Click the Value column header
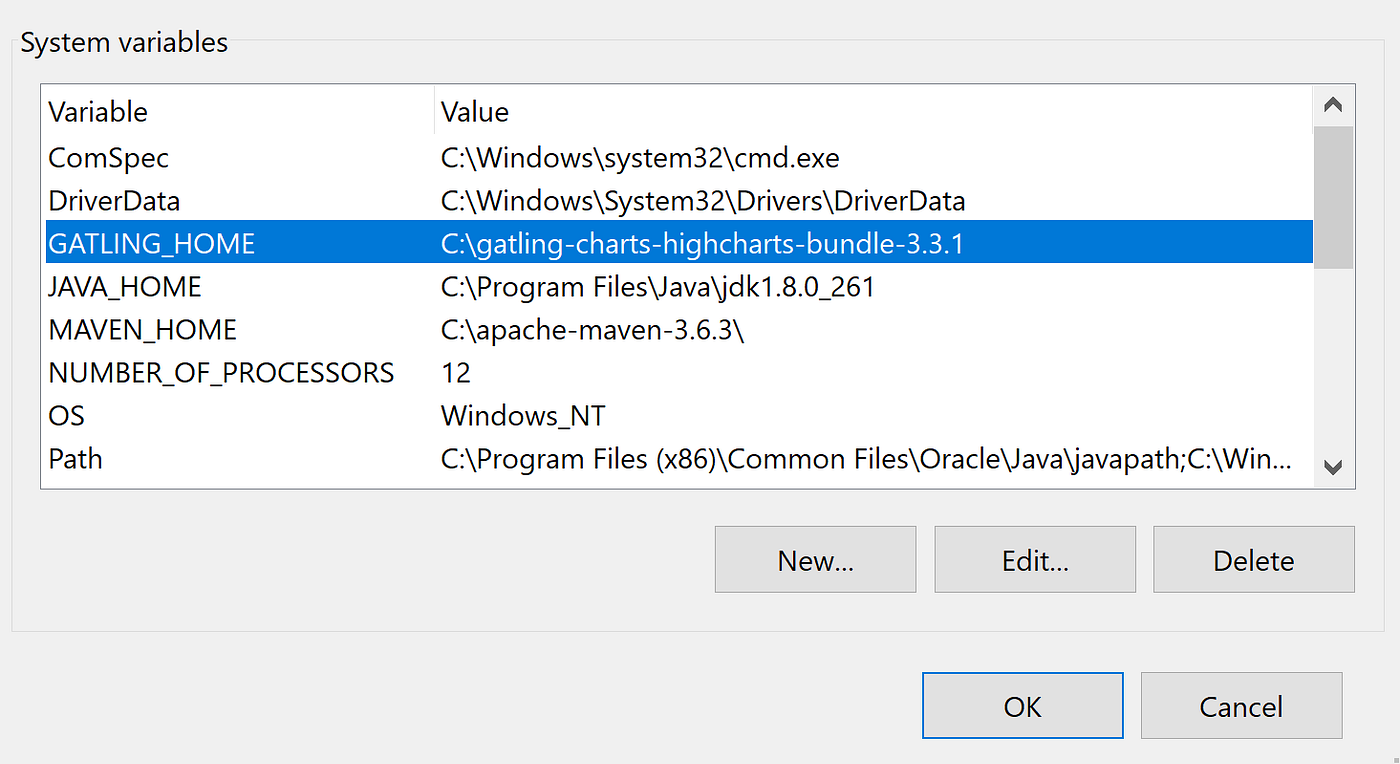1400x764 pixels. click(x=474, y=111)
